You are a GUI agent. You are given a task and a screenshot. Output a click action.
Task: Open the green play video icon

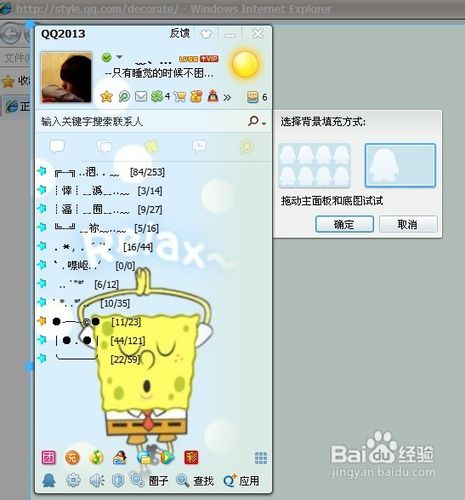pyautogui.click(x=167, y=457)
